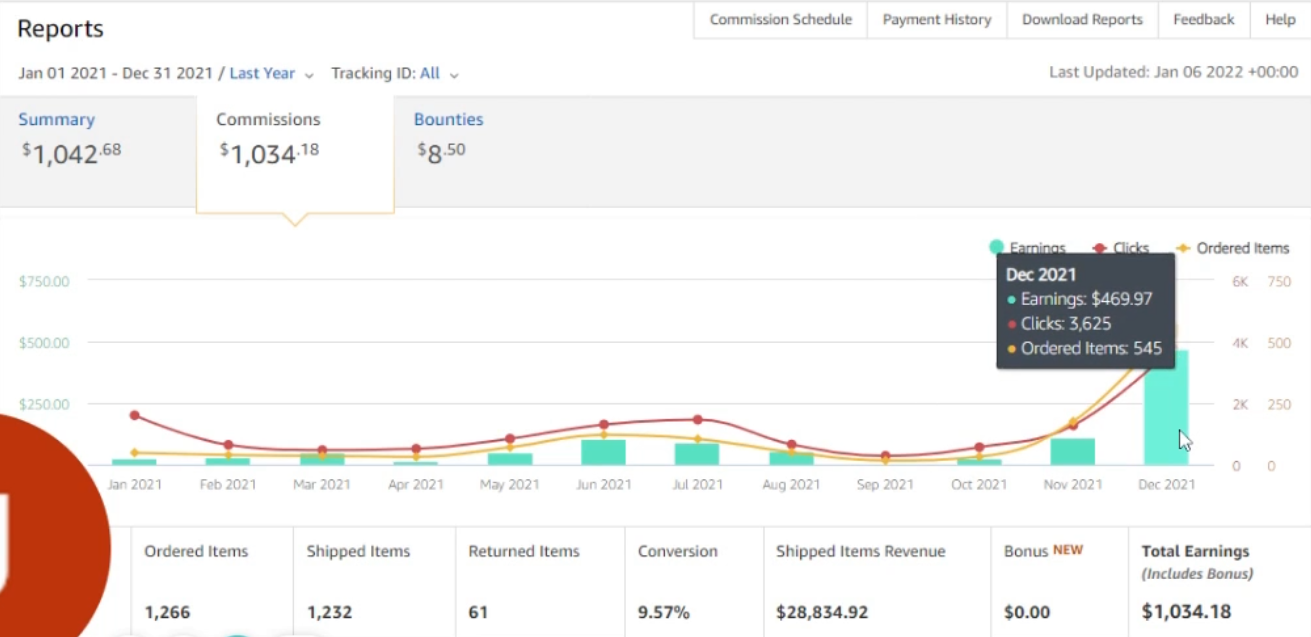1311x637 pixels.
Task: Click the Reports page heading
Action: coord(60,28)
